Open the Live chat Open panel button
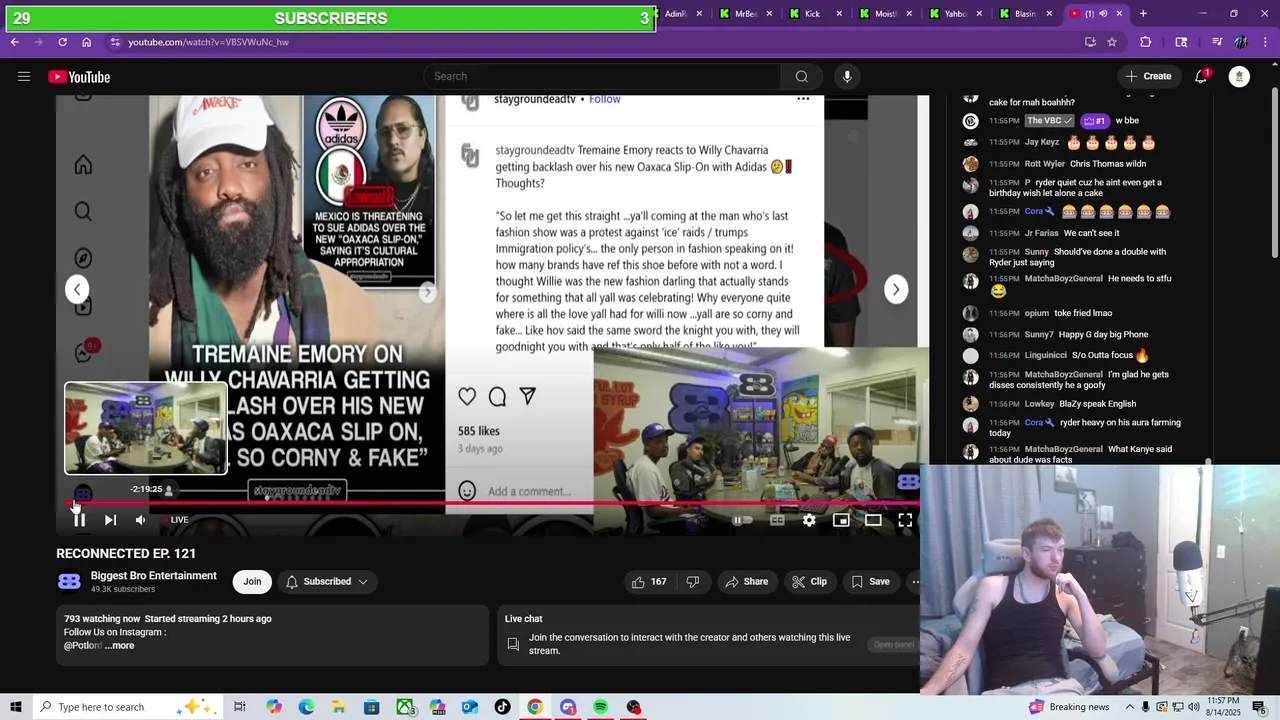Screen dimensions: 1280x720 [894, 645]
